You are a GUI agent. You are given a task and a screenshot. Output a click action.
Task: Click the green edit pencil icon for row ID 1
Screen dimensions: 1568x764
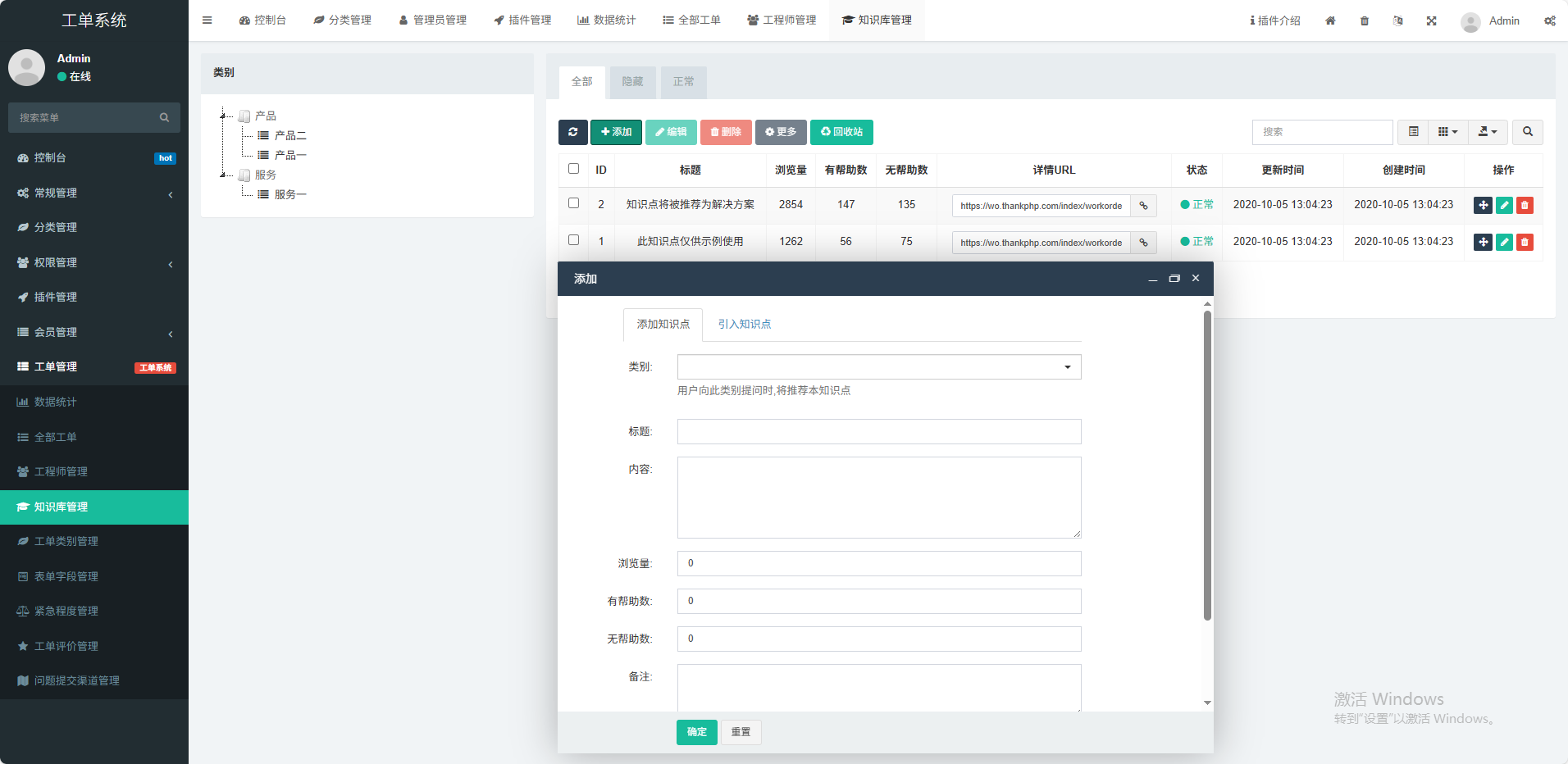coord(1504,243)
